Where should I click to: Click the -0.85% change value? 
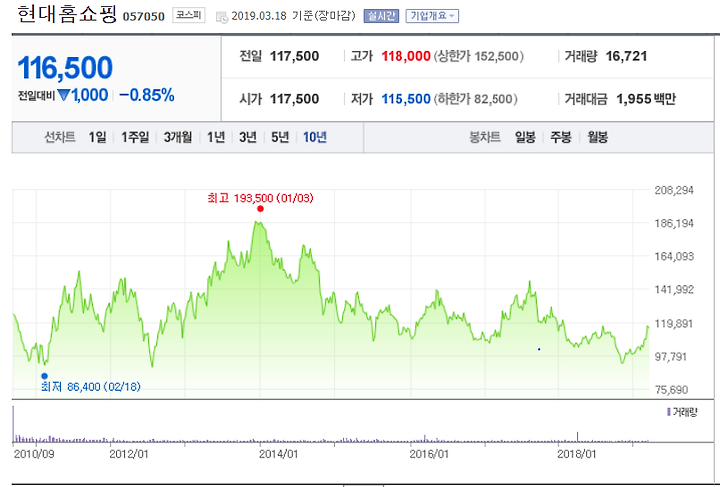tap(147, 95)
